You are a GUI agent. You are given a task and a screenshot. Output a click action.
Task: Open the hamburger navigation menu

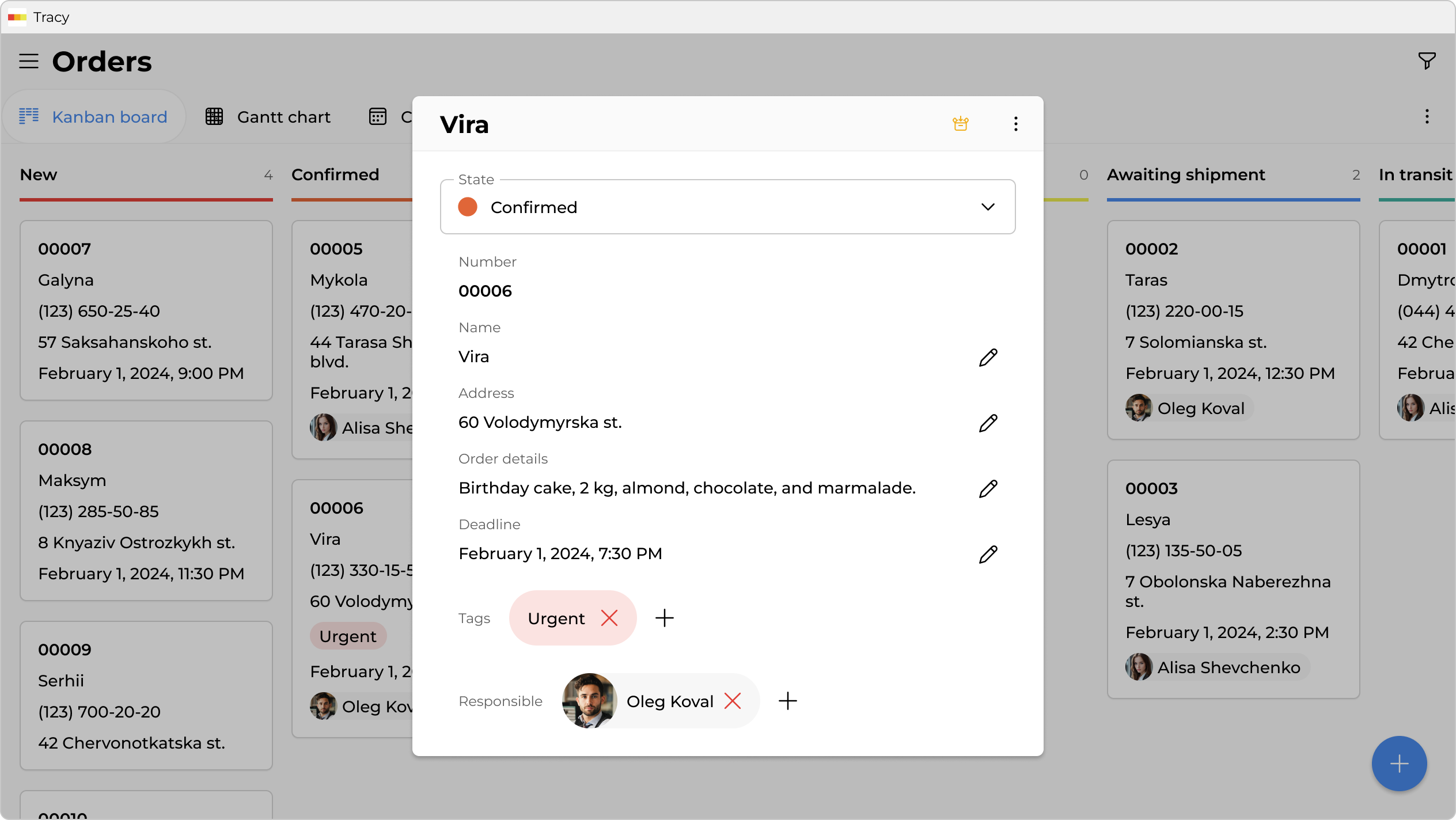[29, 62]
